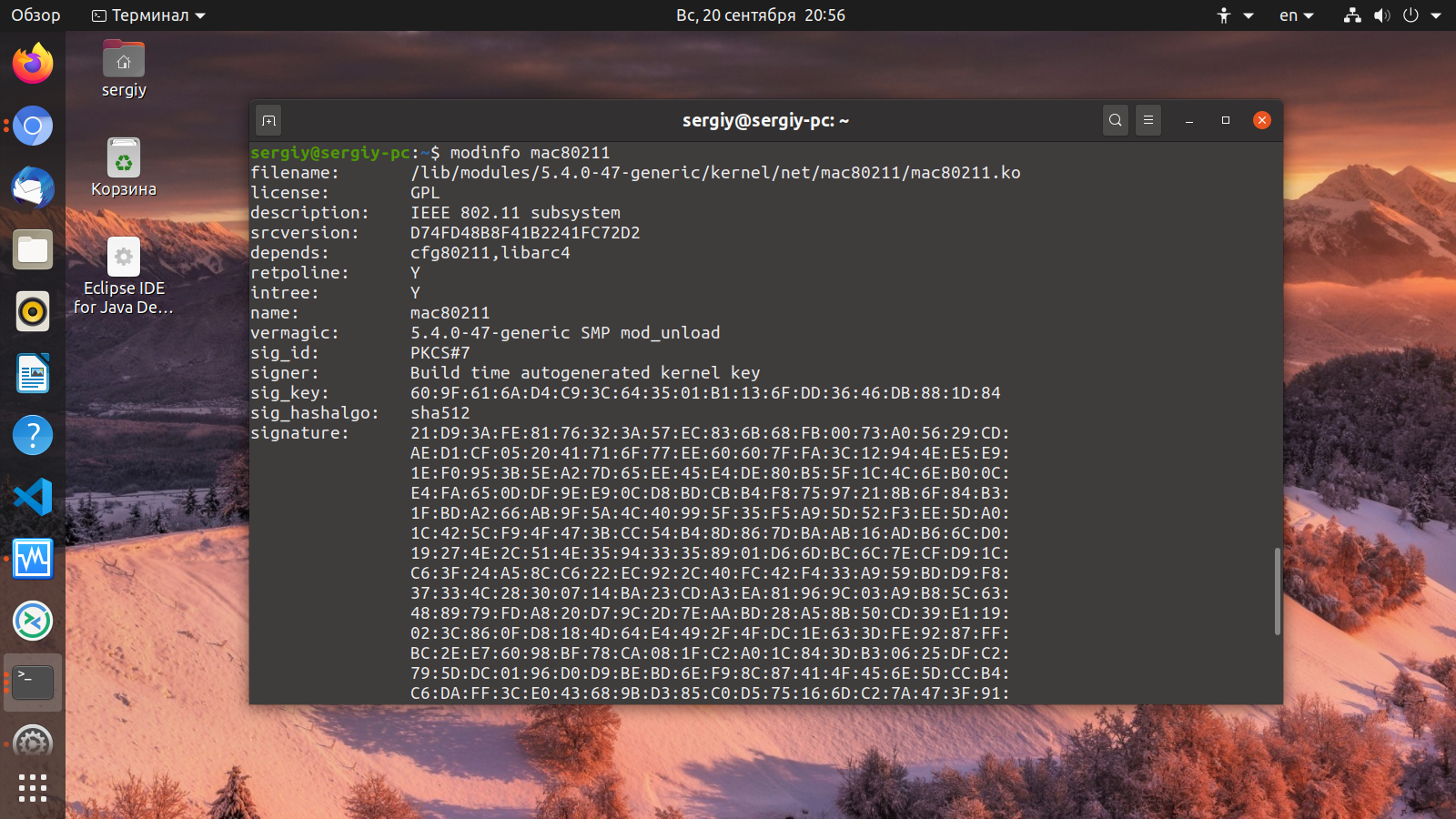Click the vermagic value 5.4.0-47-generic

[490, 333]
